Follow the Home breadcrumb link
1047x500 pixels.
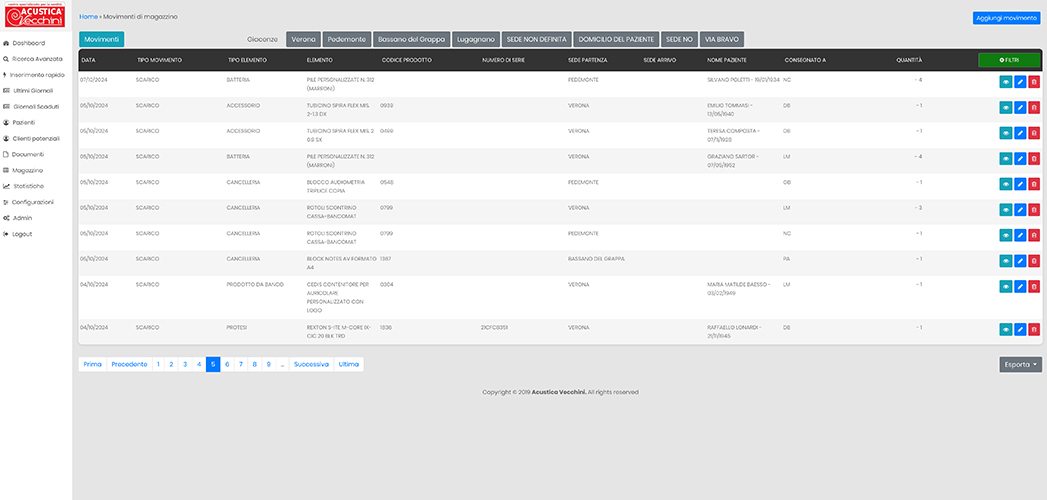(88, 17)
